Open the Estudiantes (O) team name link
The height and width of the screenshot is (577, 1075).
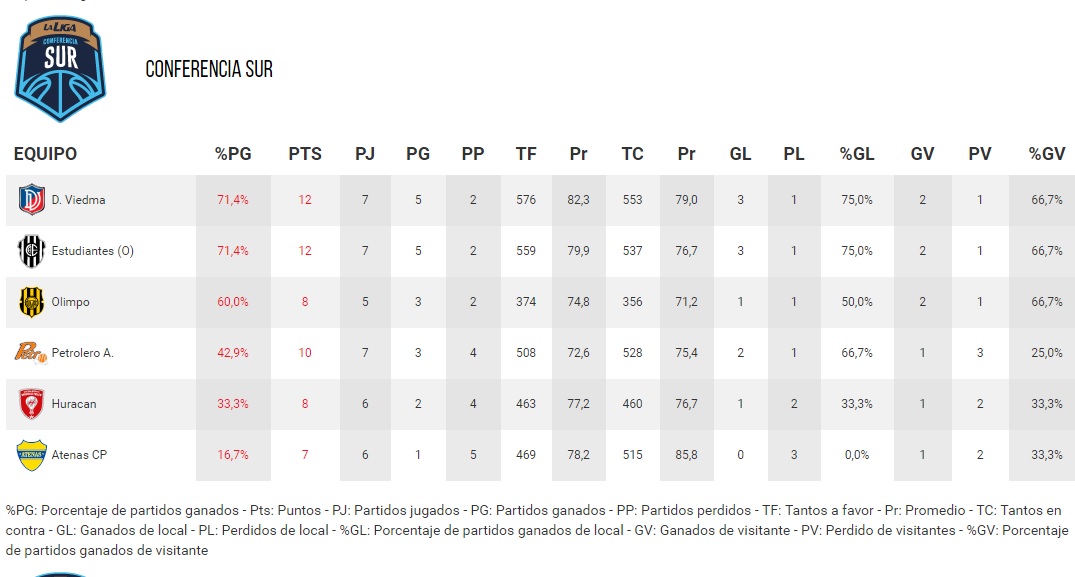pos(92,251)
